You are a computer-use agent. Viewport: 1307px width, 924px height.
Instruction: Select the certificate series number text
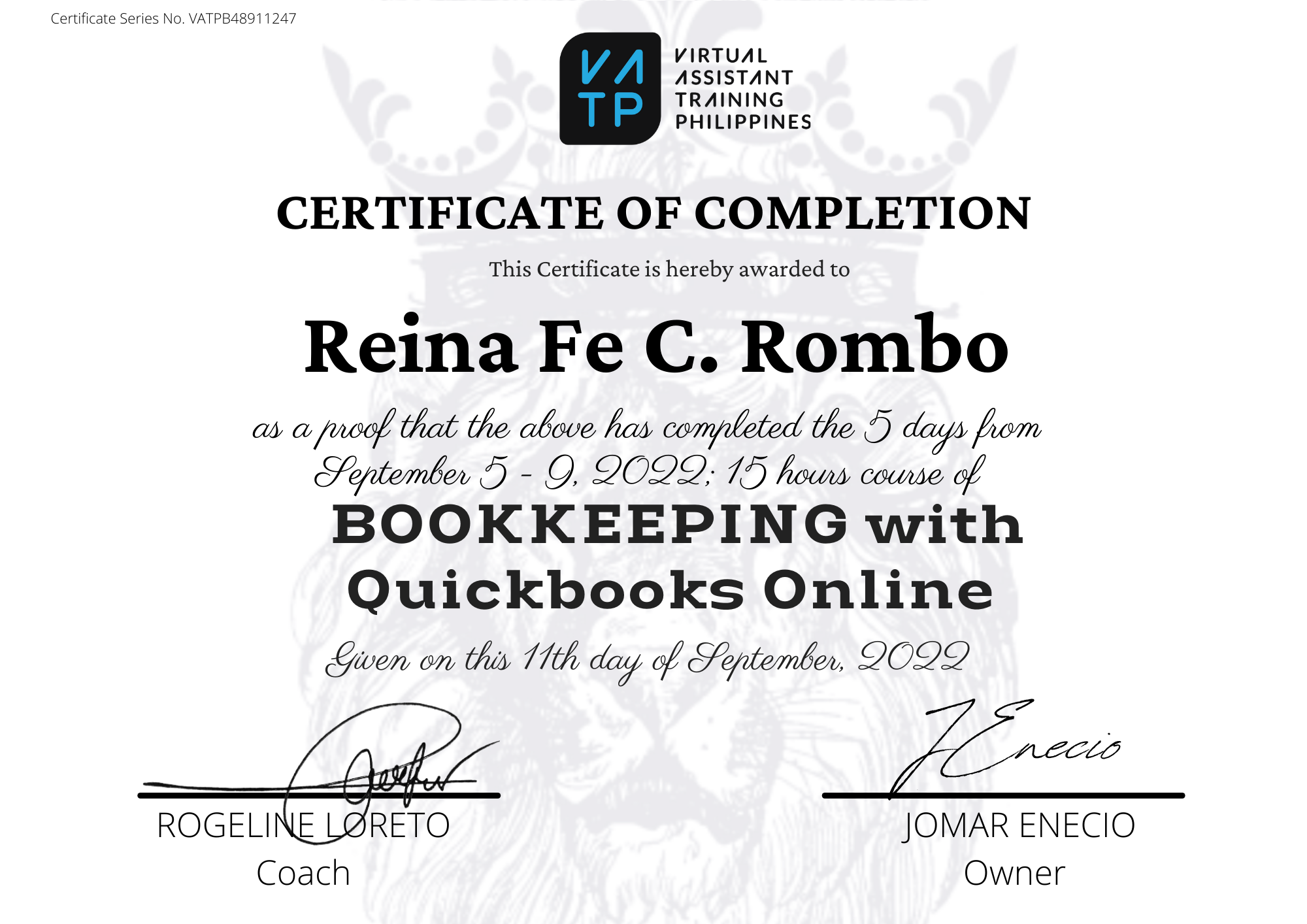click(173, 18)
